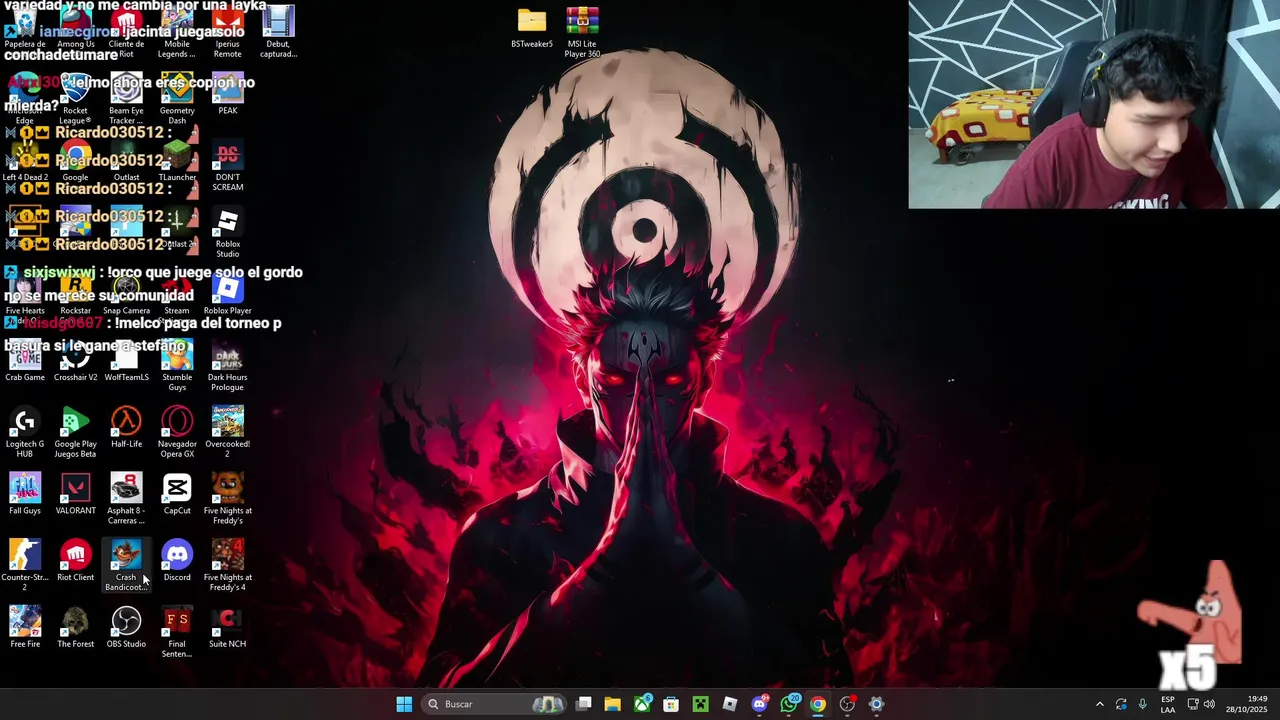This screenshot has width=1280, height=720.
Task: Open WhatsApp from the taskbar
Action: coord(788,704)
